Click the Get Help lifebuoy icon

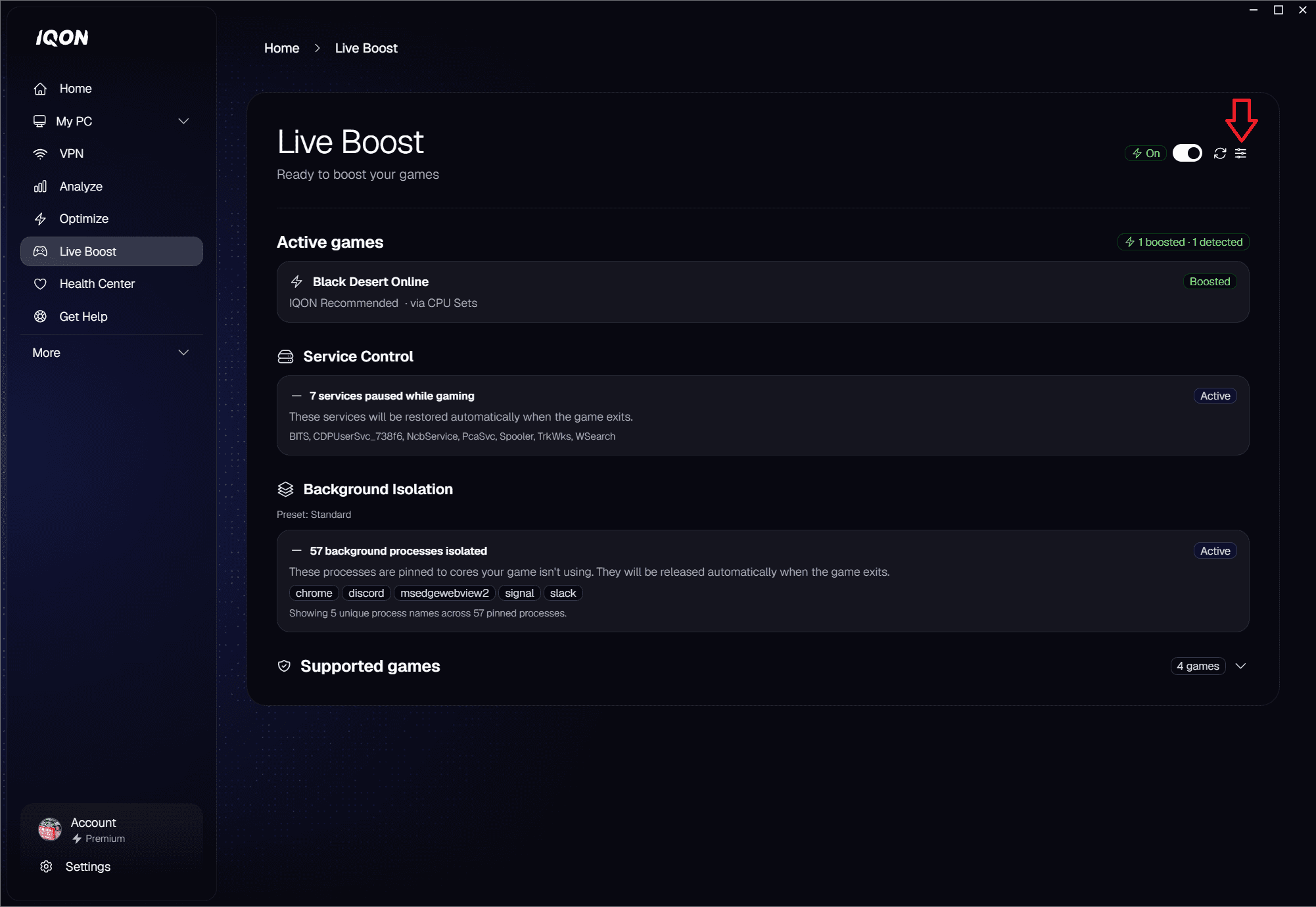(x=40, y=316)
